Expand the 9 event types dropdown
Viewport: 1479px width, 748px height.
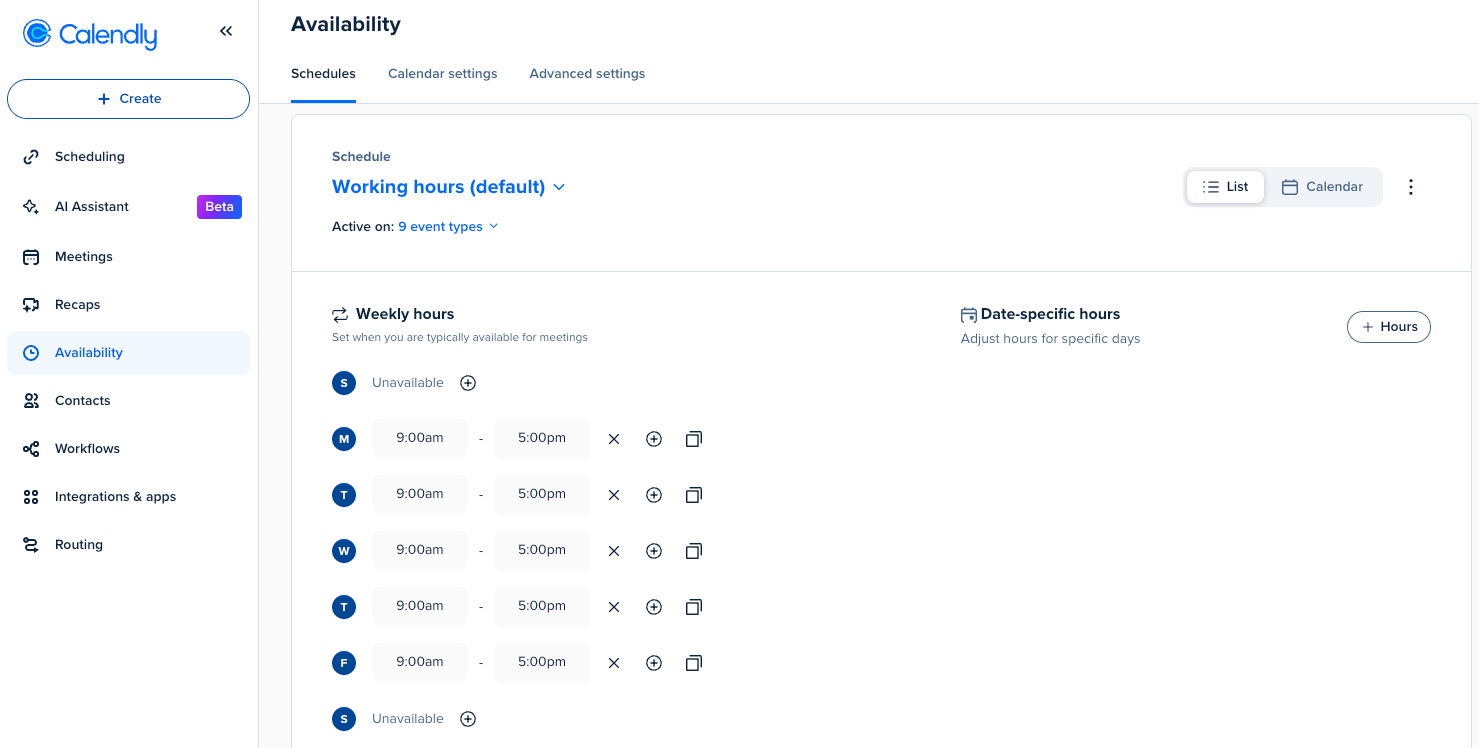[x=448, y=227]
